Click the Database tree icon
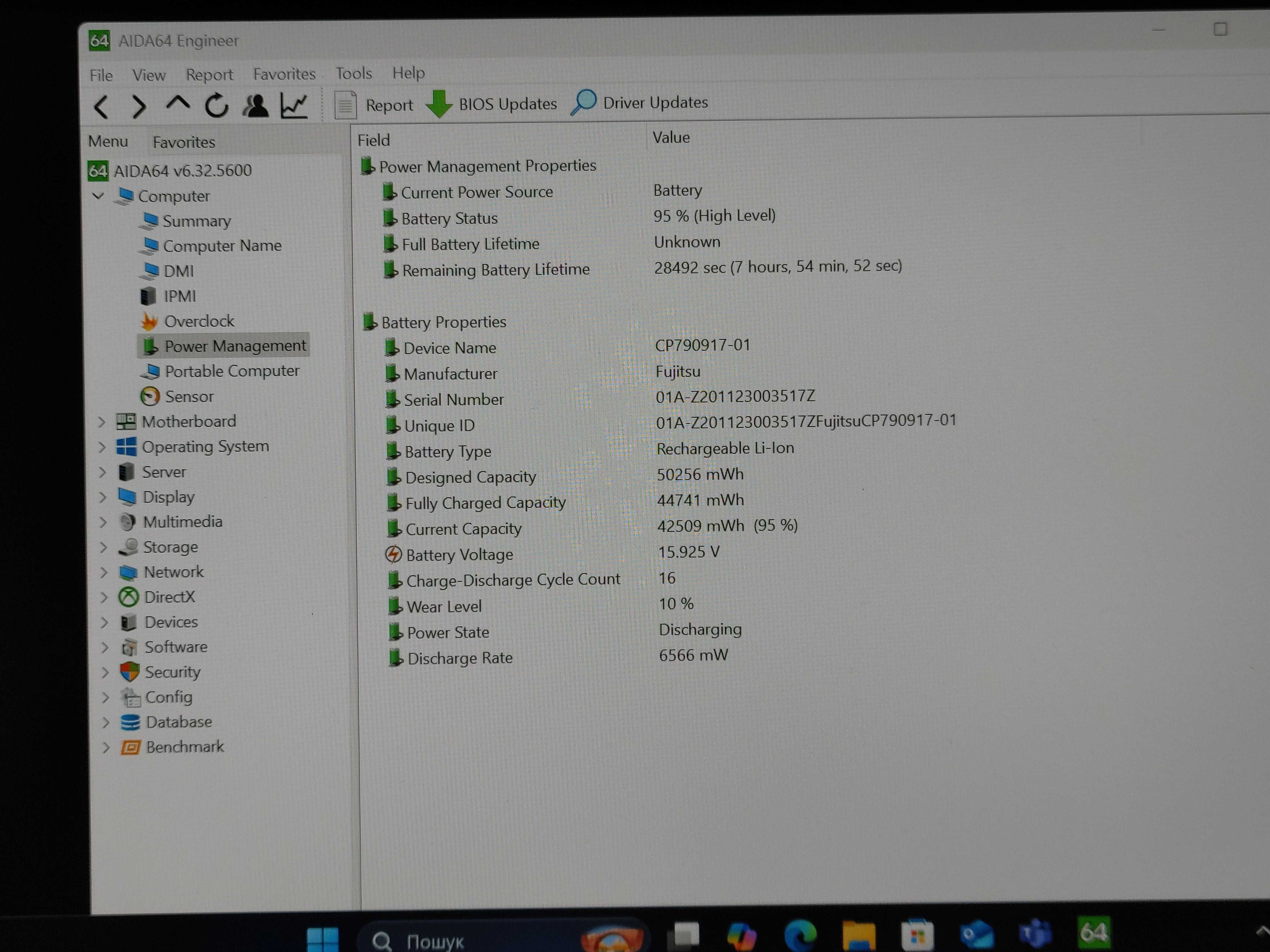This screenshot has height=952, width=1270. [130, 723]
